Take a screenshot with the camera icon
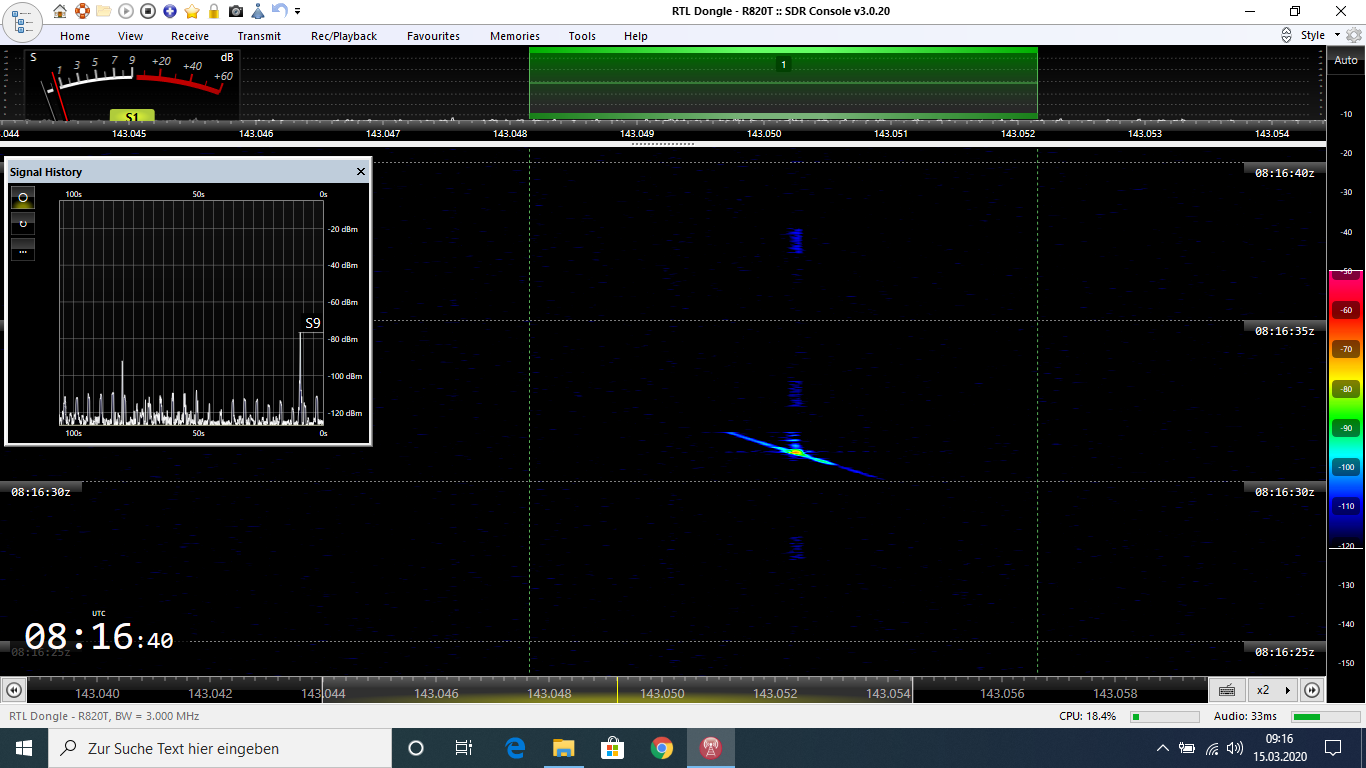 click(x=236, y=11)
